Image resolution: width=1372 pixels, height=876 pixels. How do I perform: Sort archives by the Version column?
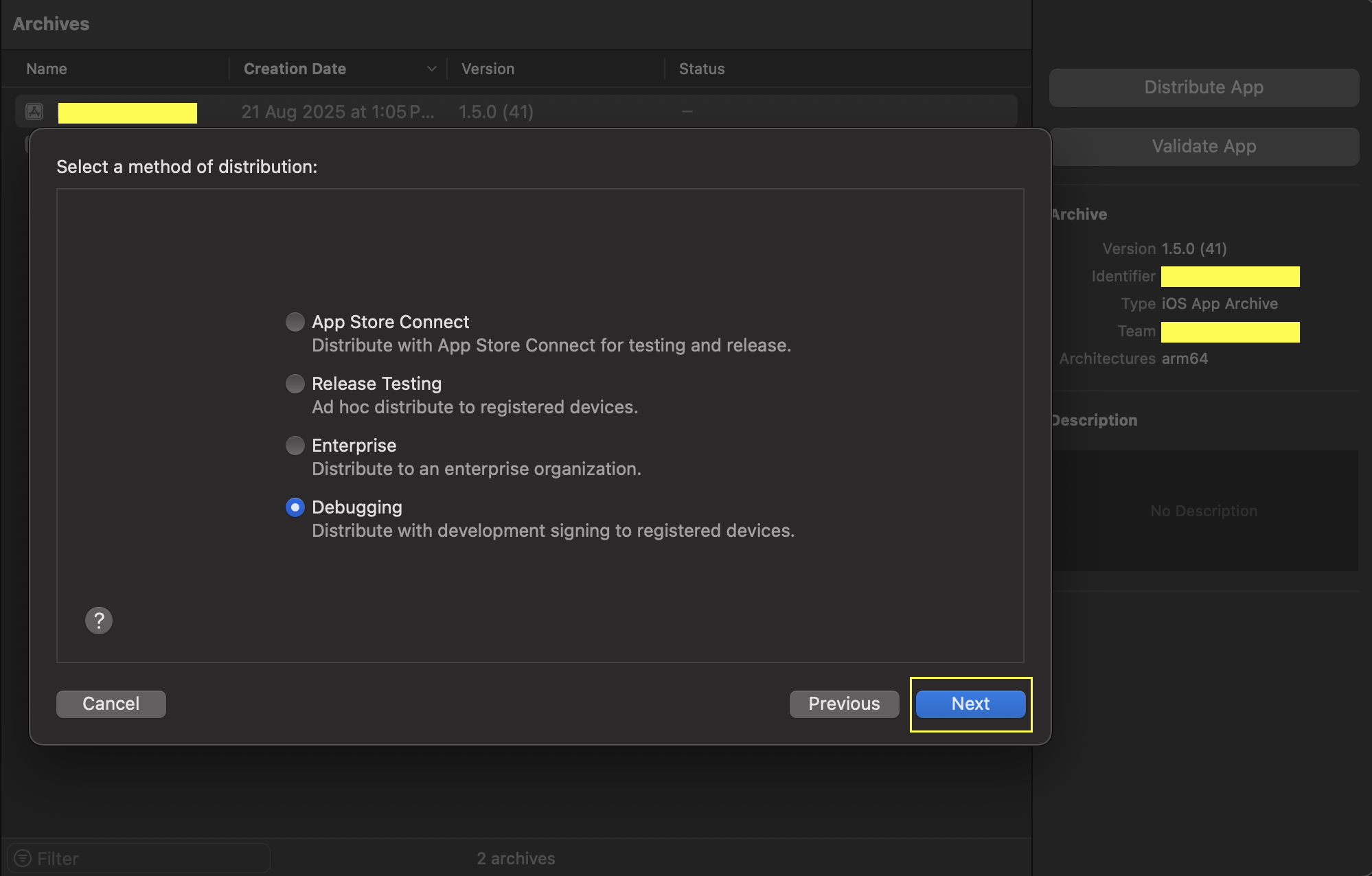tap(488, 69)
